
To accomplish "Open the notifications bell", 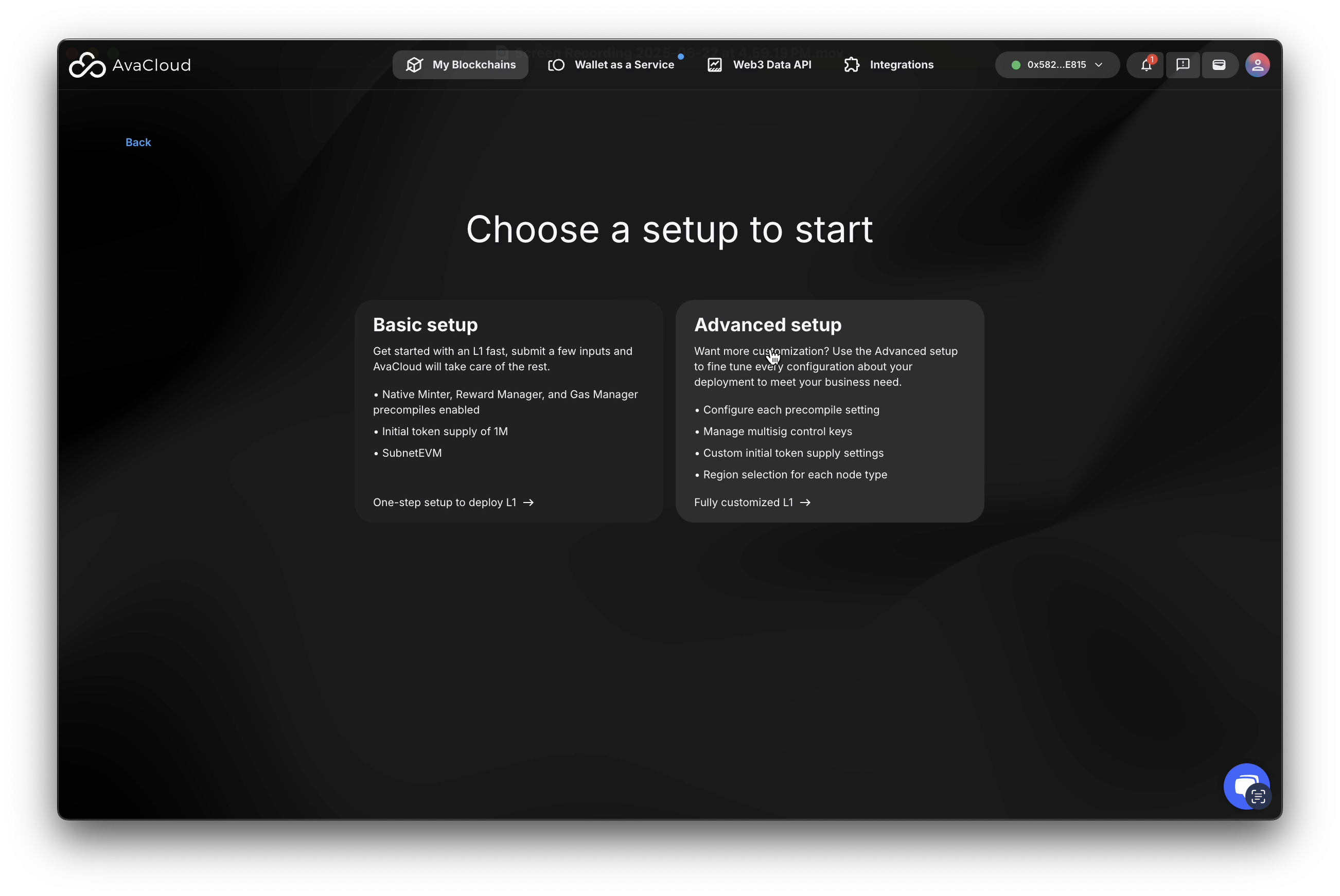I will tap(1145, 65).
